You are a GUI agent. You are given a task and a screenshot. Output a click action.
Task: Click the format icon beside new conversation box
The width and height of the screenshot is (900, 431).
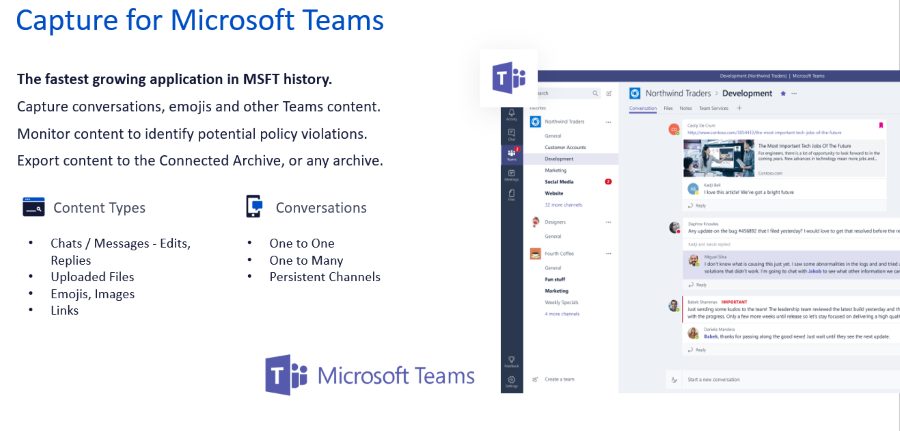(674, 379)
